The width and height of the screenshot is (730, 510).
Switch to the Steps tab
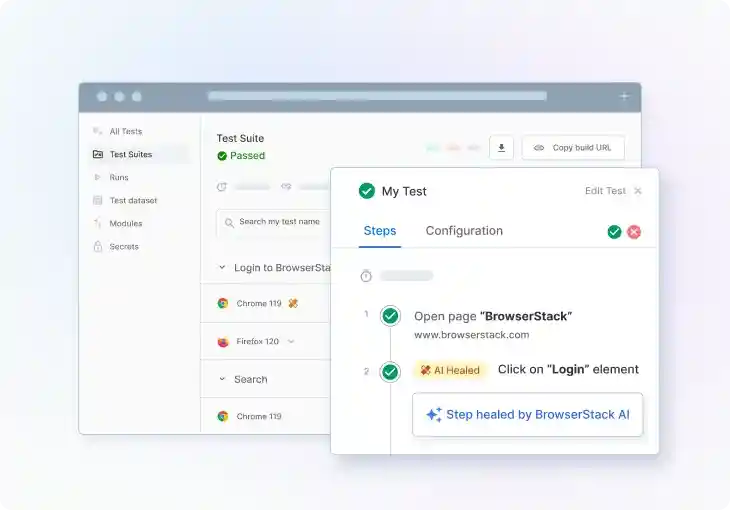coord(380,231)
